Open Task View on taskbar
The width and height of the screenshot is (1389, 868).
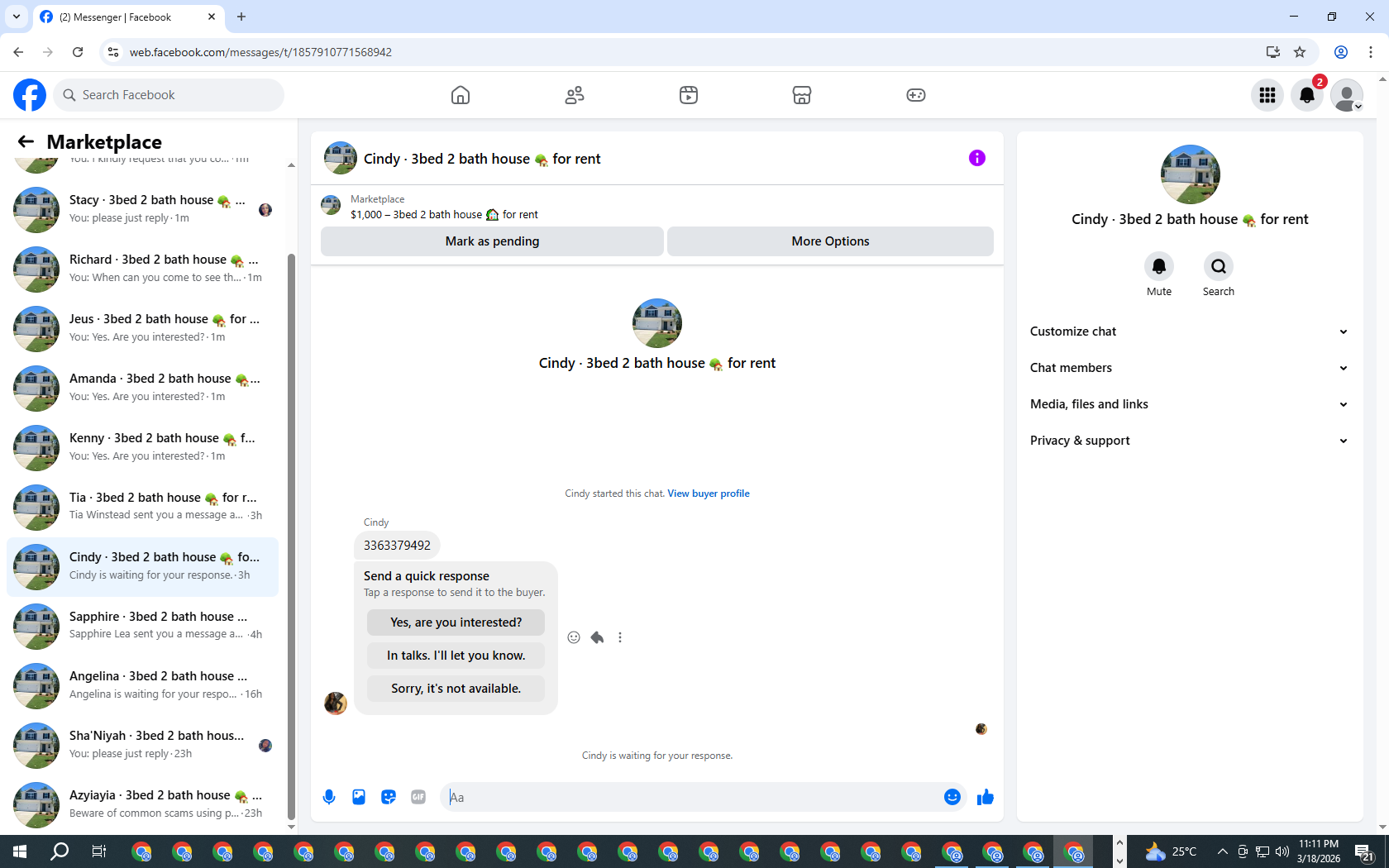(99, 851)
